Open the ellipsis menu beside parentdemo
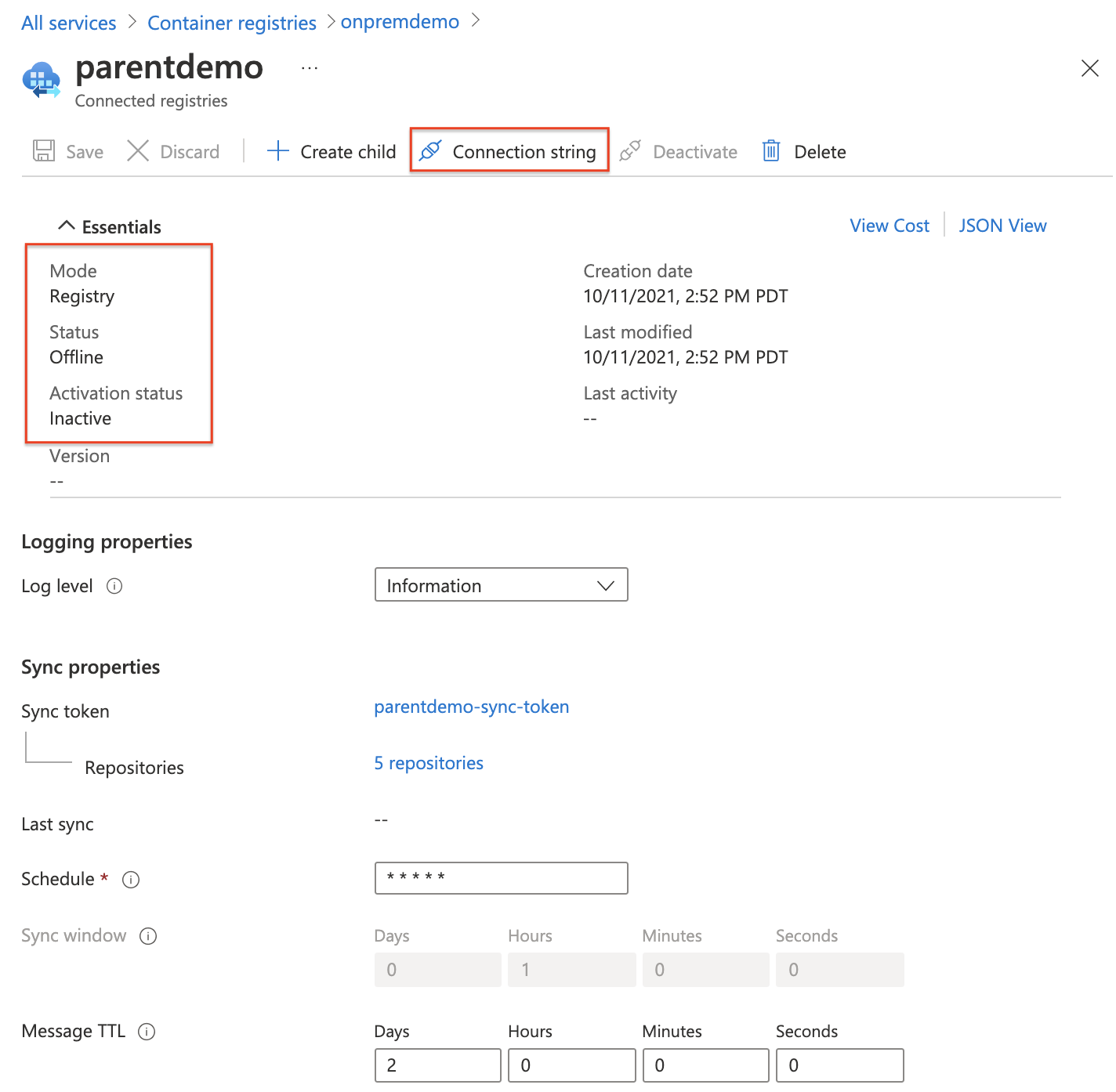1116x1092 pixels. (310, 68)
